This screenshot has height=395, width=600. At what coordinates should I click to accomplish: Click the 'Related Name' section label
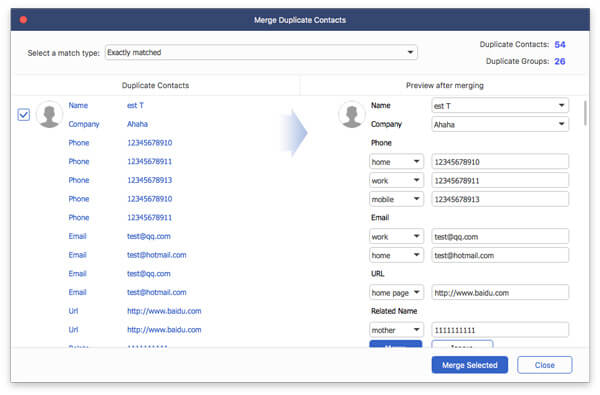394,311
